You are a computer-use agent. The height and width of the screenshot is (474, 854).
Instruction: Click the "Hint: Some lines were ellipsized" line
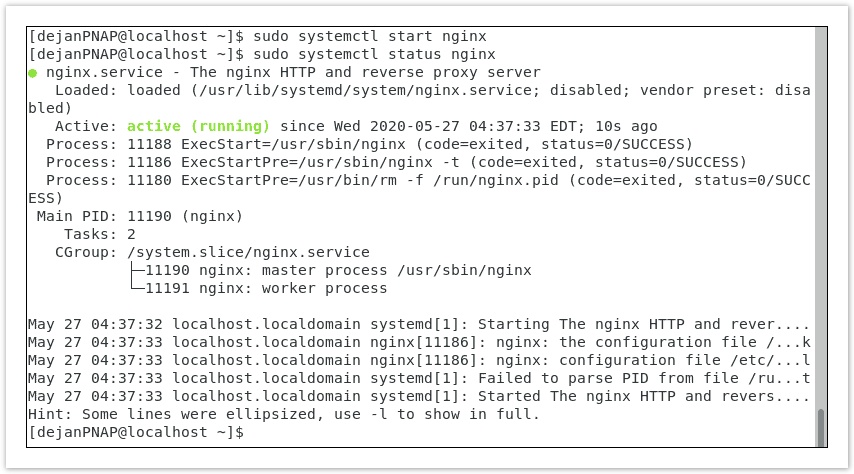pos(284,414)
